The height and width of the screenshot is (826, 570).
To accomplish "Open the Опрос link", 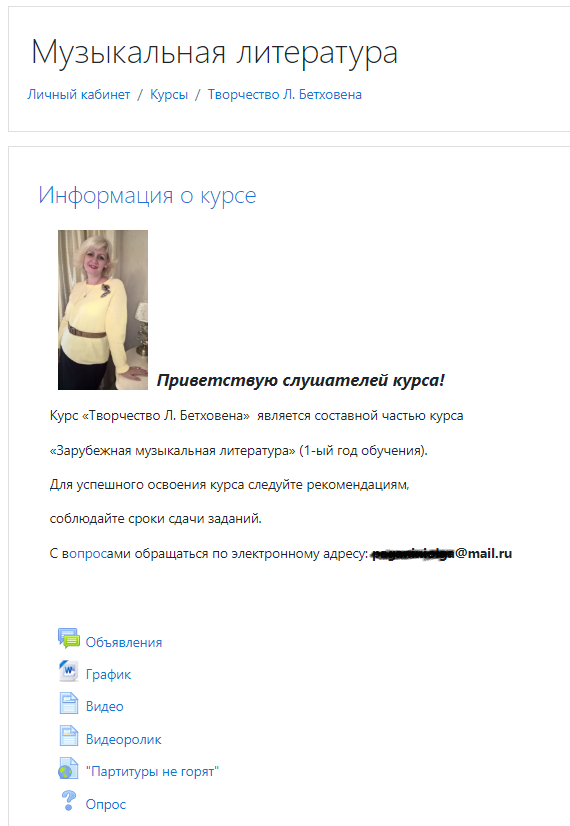I will pos(106,804).
